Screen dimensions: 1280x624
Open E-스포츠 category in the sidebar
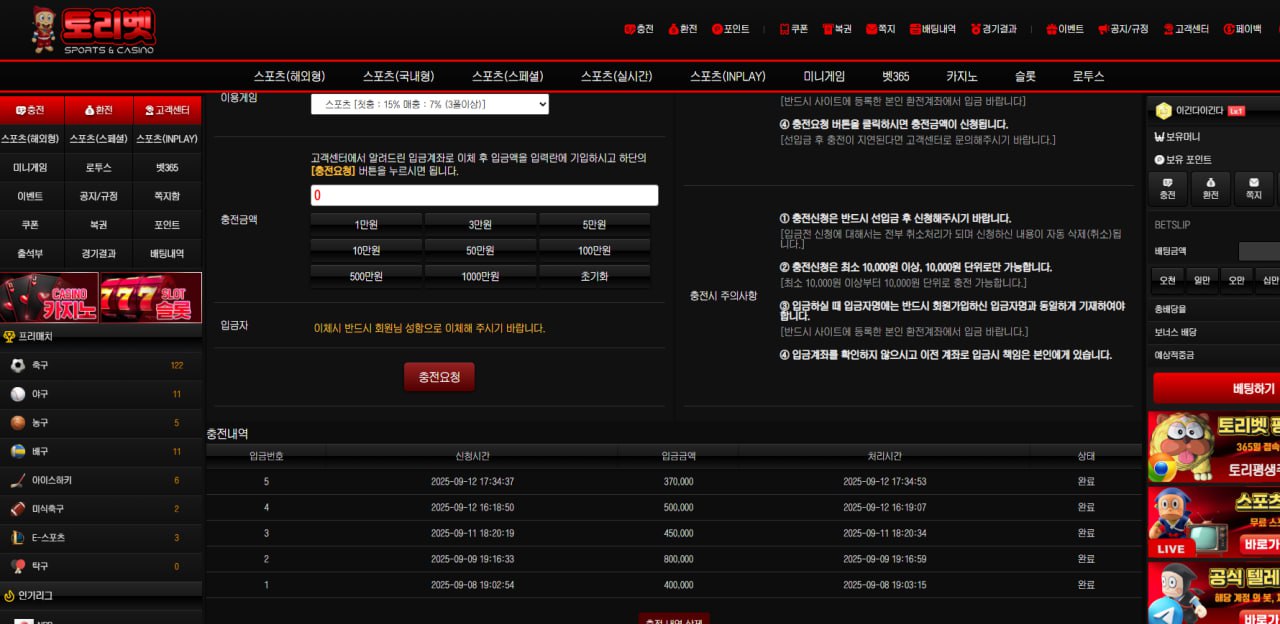pyautogui.click(x=18, y=538)
